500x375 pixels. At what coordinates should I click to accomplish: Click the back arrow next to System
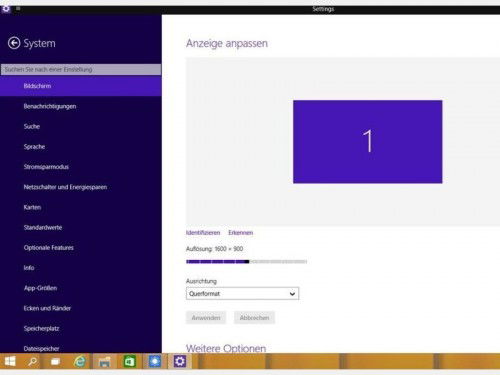[14, 43]
